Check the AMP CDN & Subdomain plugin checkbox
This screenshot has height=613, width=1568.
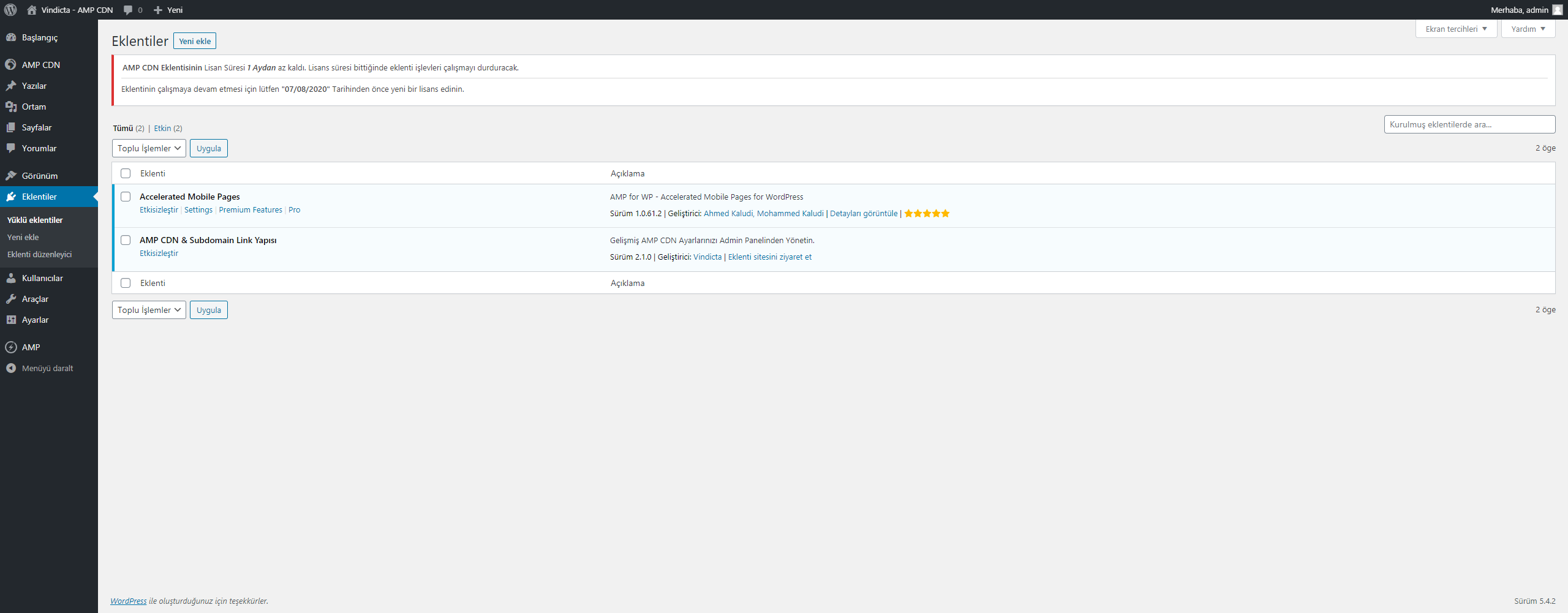[126, 240]
